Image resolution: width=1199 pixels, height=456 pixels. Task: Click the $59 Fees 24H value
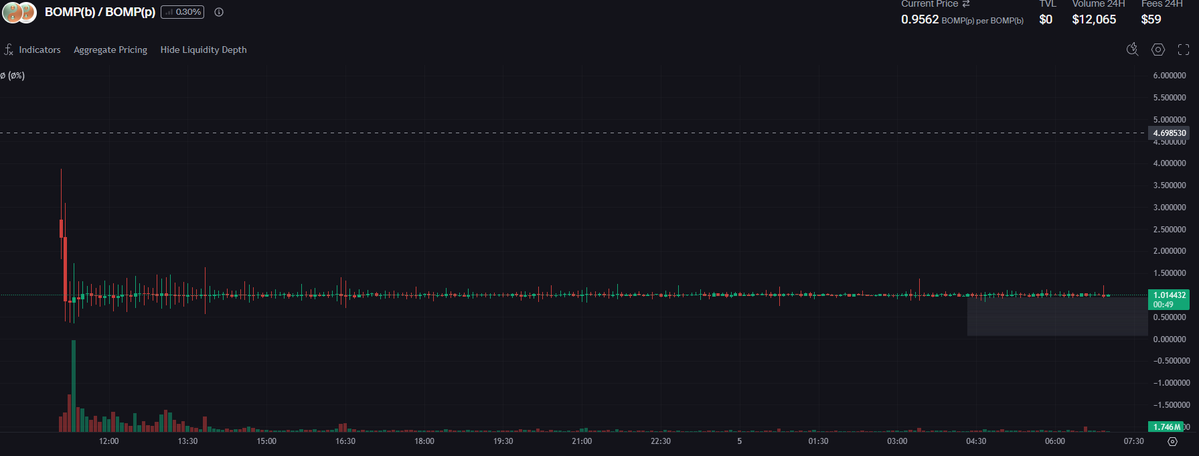1151,20
